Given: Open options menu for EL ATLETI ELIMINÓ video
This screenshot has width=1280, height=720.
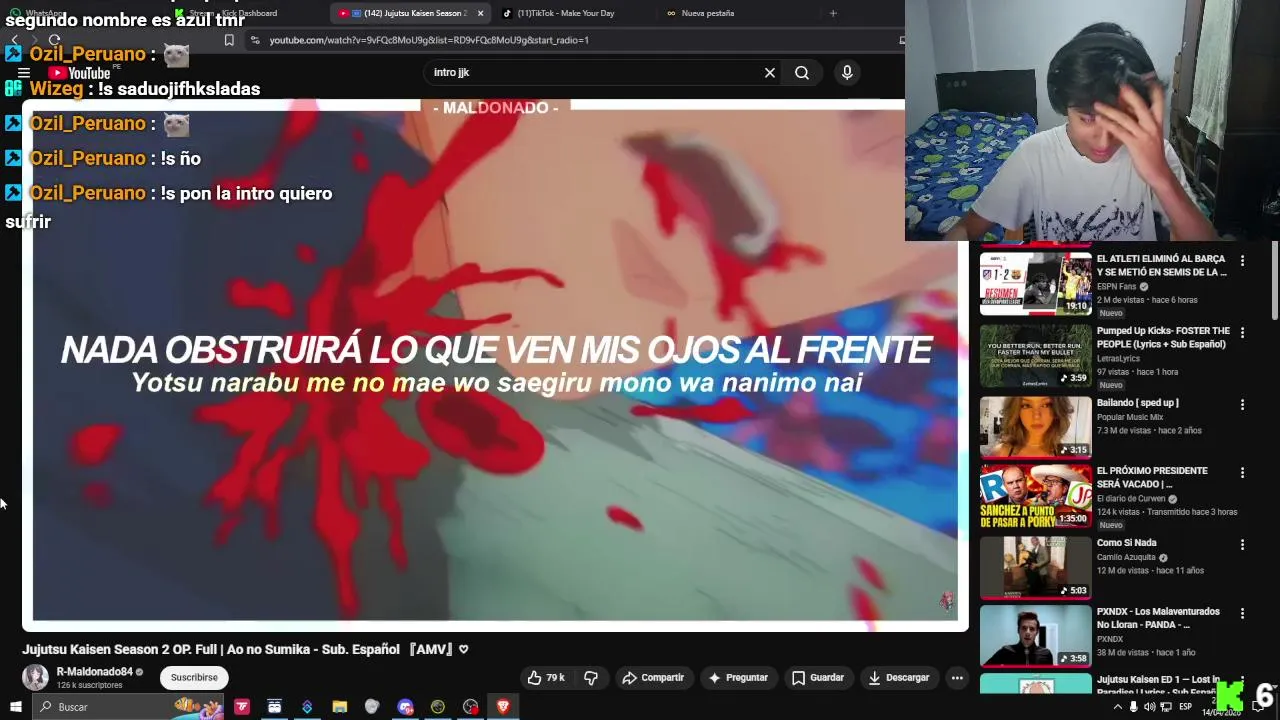Looking at the screenshot, I should 1242,260.
